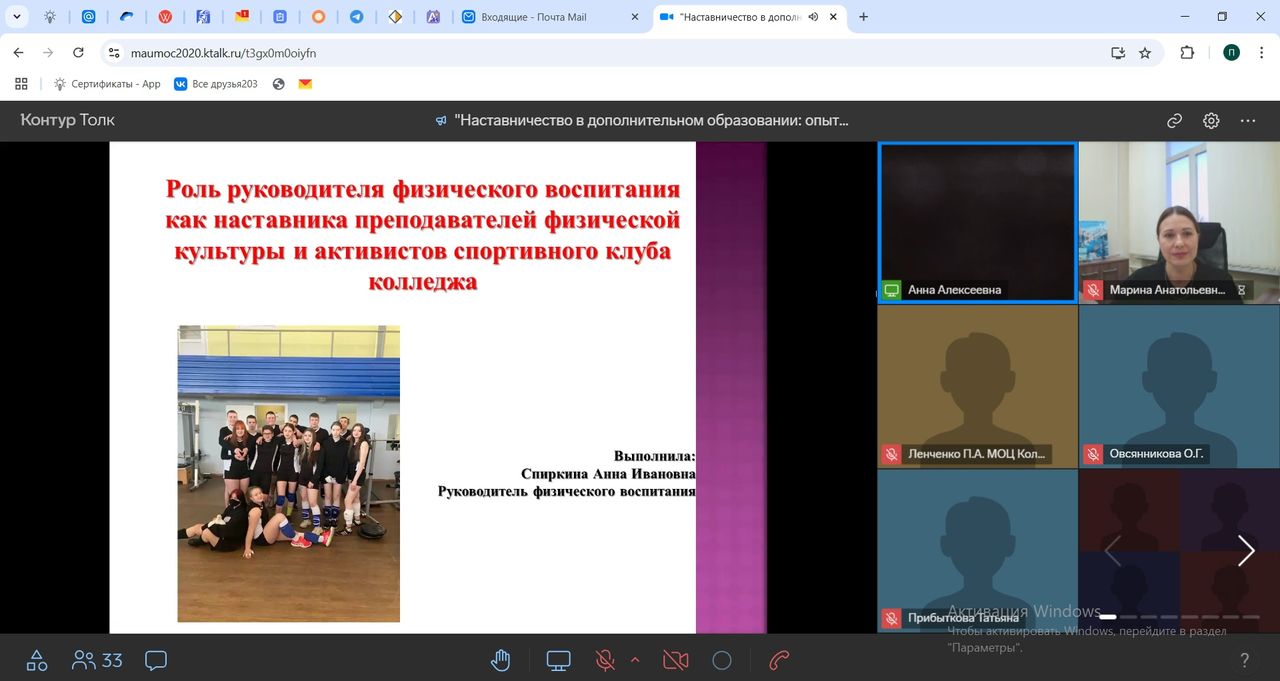
Task: Open the "Сертификаты - App" bookmark
Action: coord(107,84)
